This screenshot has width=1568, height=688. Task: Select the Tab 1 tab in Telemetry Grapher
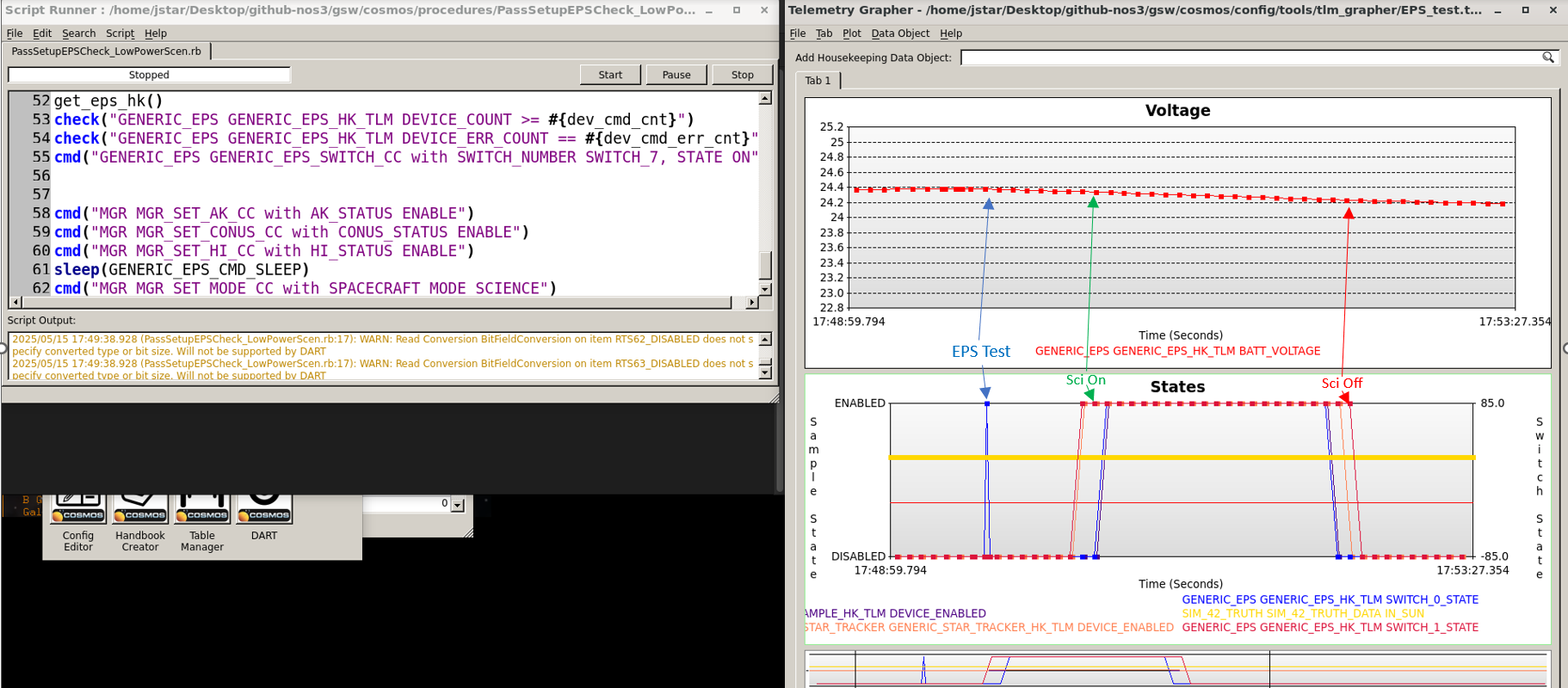[818, 81]
